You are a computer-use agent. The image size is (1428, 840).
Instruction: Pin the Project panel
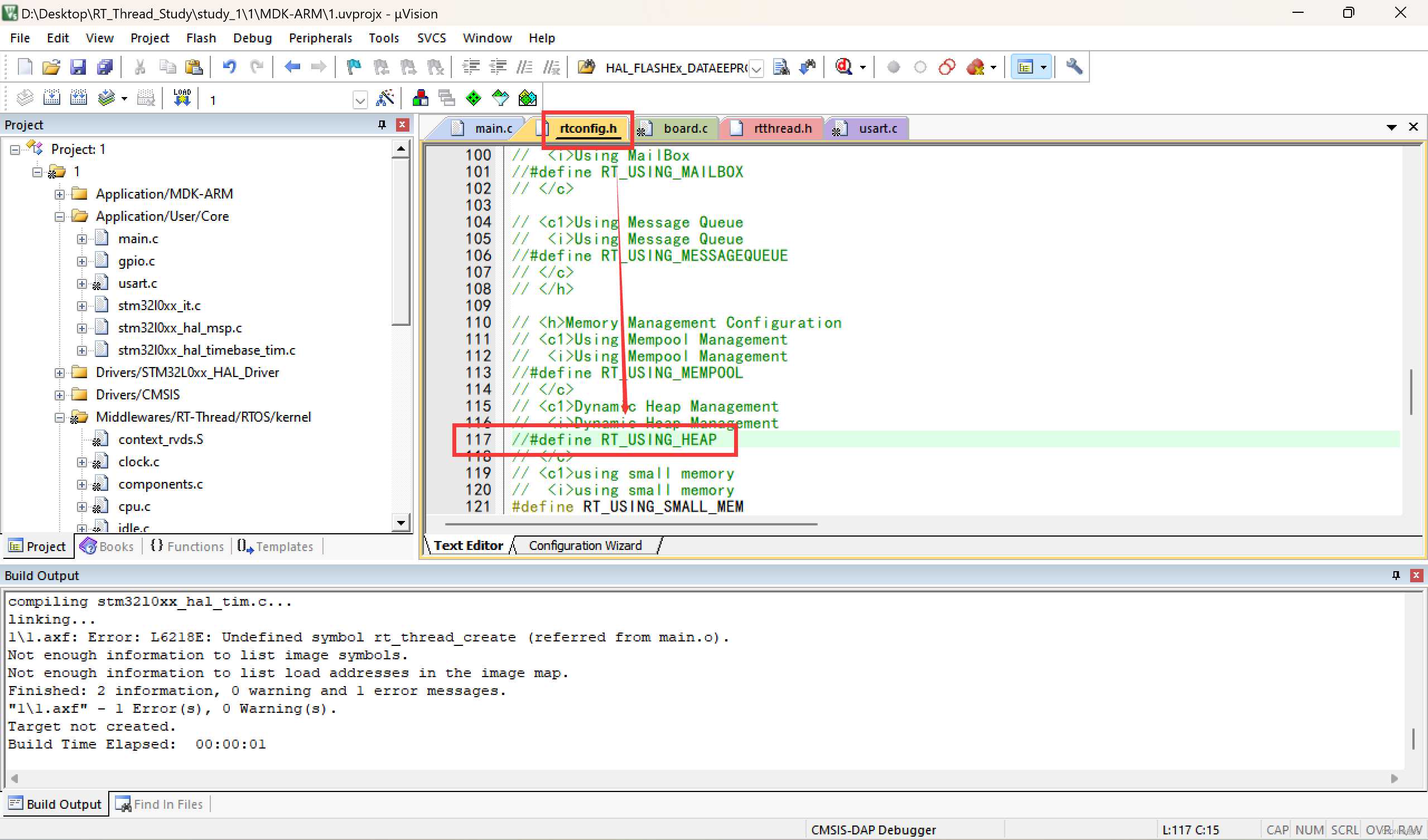tap(382, 125)
